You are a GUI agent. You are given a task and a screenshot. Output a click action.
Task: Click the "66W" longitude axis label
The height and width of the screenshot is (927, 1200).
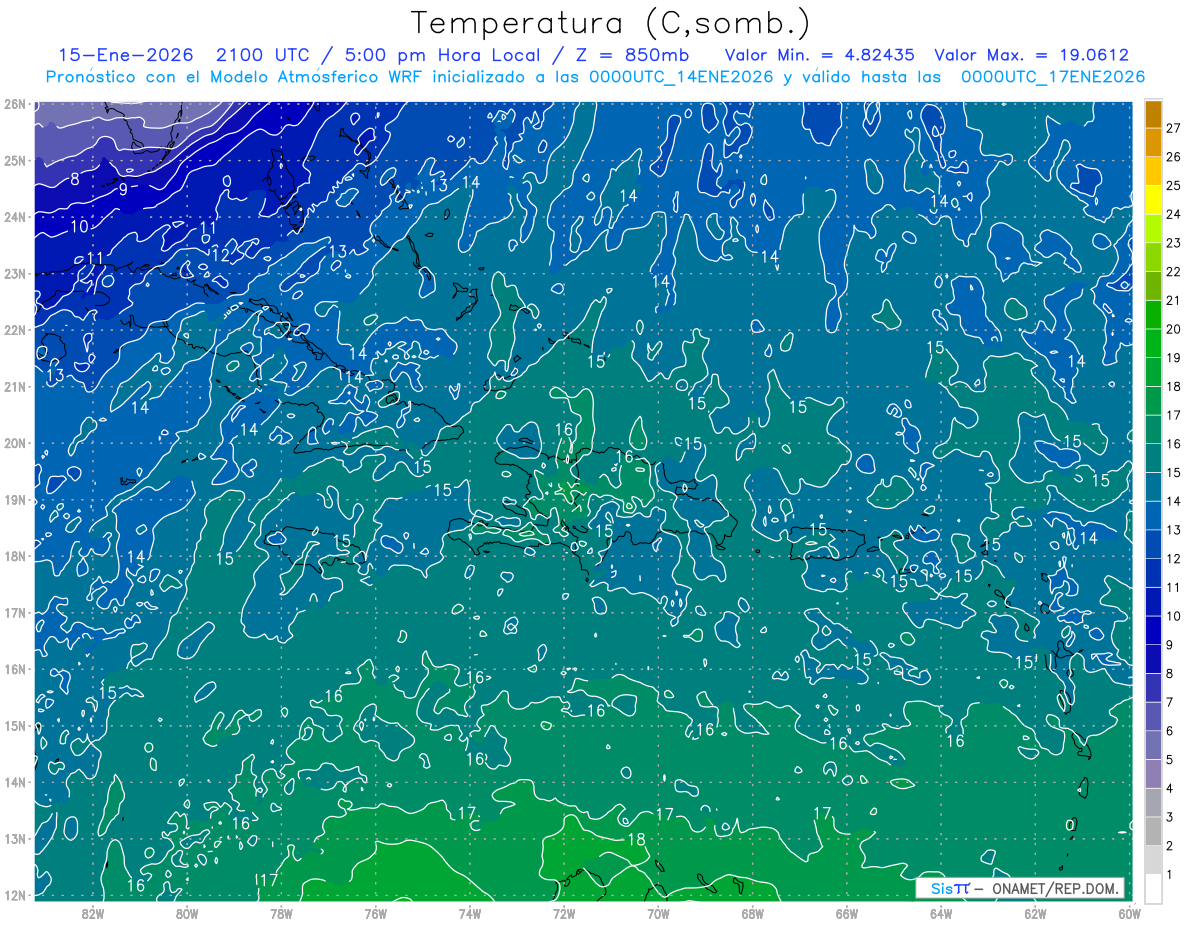(847, 912)
